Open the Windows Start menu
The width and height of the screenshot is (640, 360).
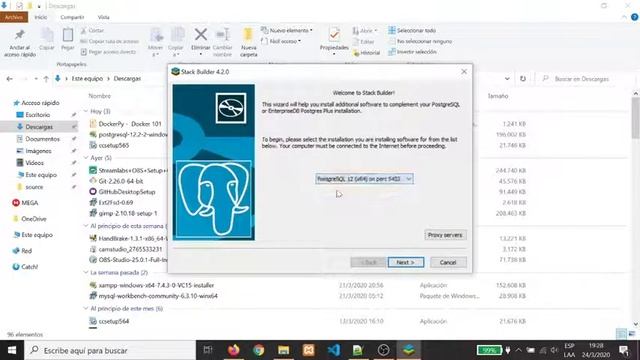tap(12, 350)
